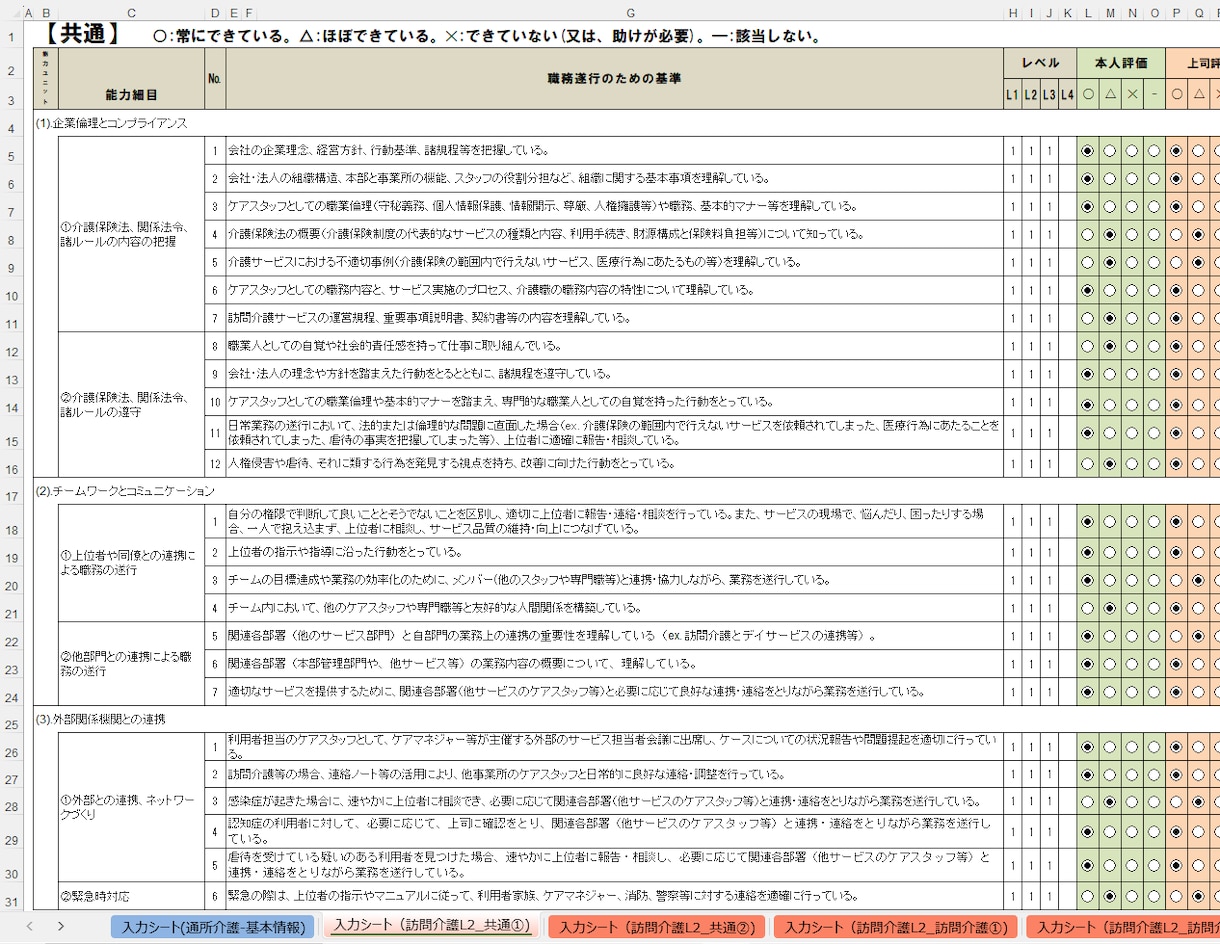Click the 【共通】 title cell

click(83, 36)
